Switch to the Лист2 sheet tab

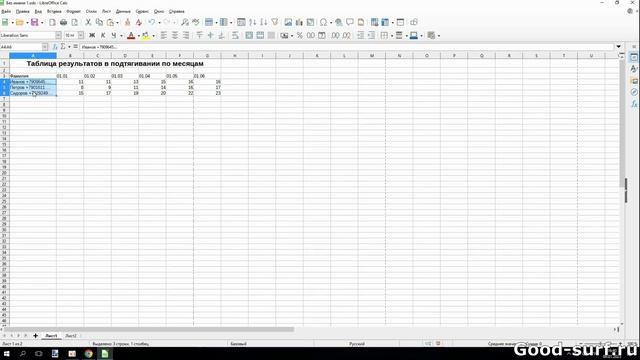coord(71,336)
